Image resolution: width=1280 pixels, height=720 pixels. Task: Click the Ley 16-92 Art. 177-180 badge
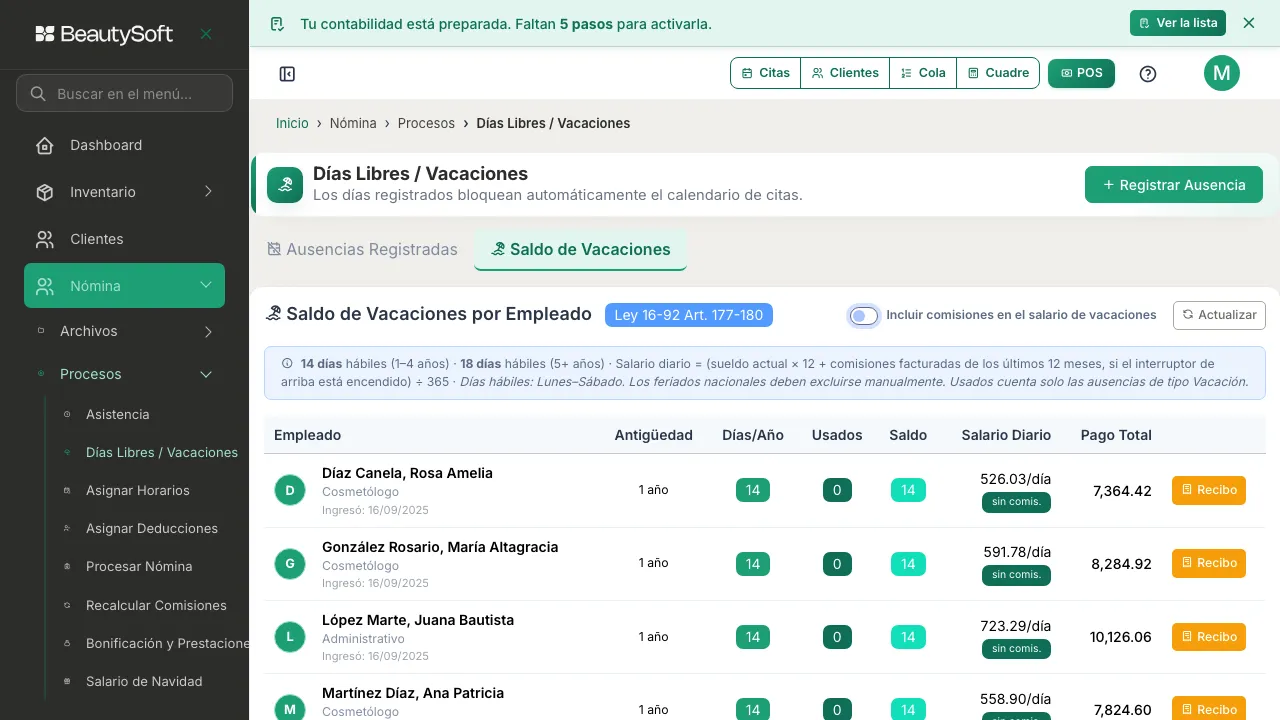pyautogui.click(x=689, y=315)
